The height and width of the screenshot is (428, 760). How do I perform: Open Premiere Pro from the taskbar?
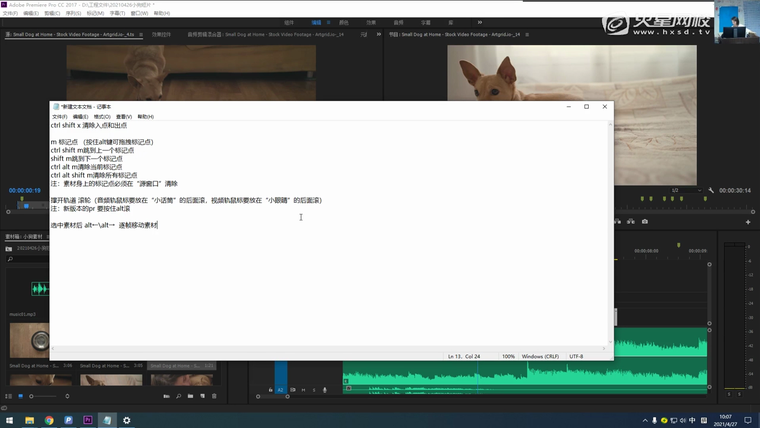click(88, 420)
